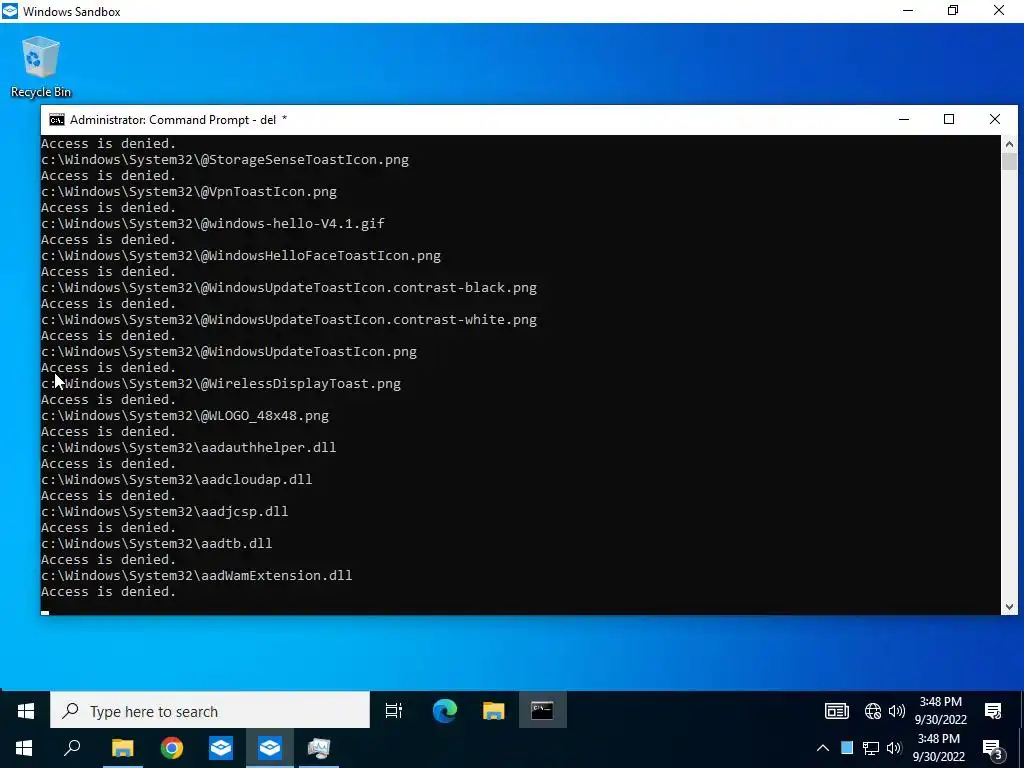Viewport: 1024px width, 768px height.
Task: Select first Windows Sandbox host taskbar icon
Action: 221,748
